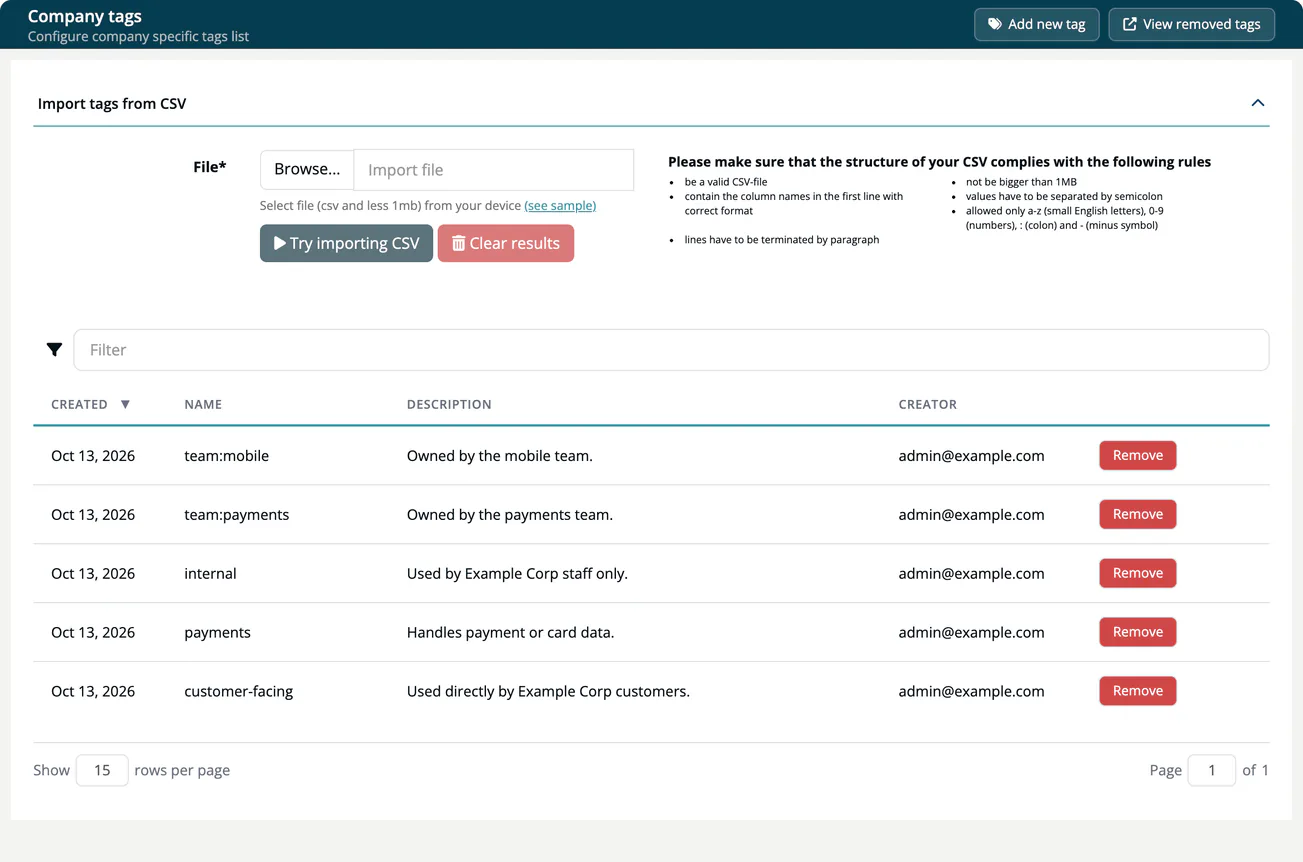Remove the internal tag
The width and height of the screenshot is (1303, 862).
point(1138,574)
